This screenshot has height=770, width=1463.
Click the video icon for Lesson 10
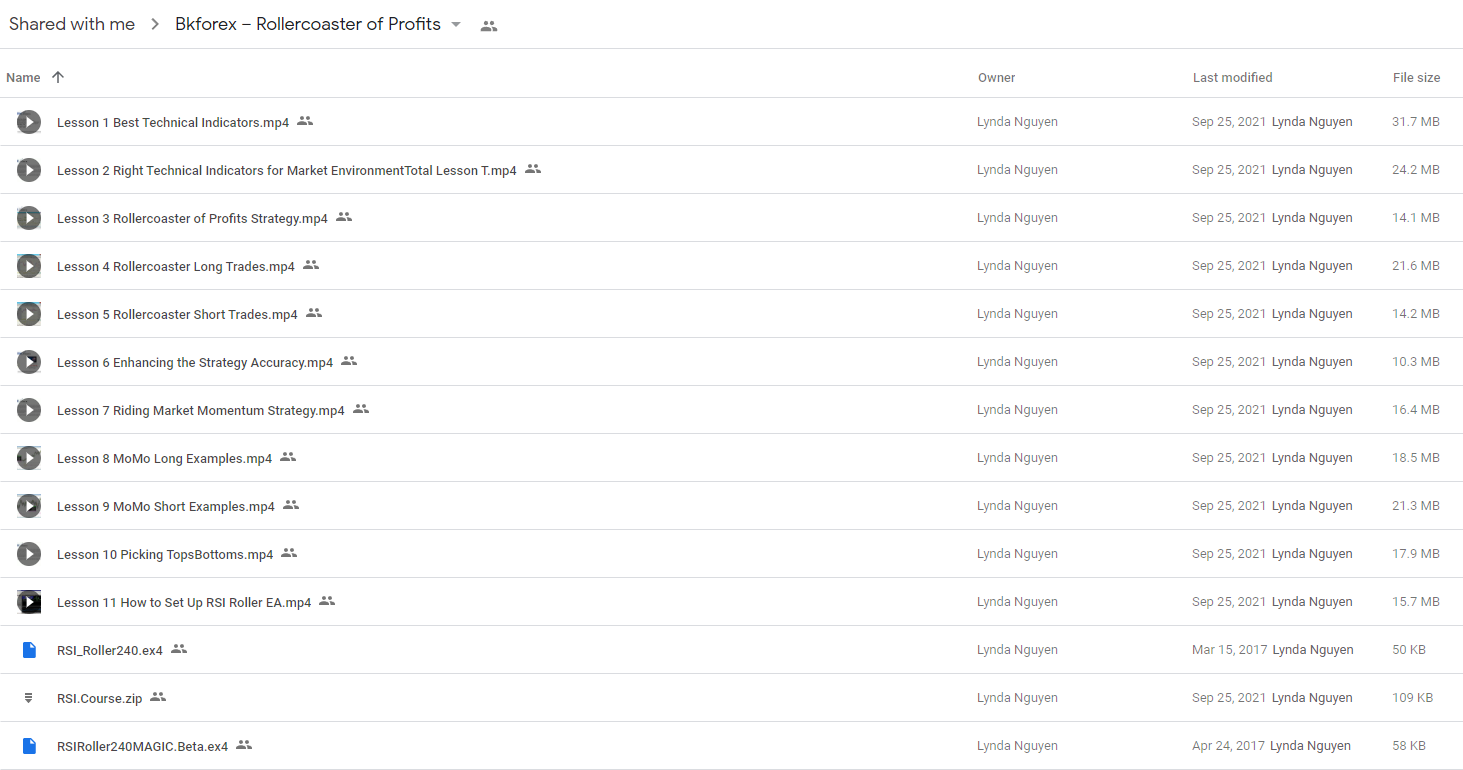coord(29,554)
